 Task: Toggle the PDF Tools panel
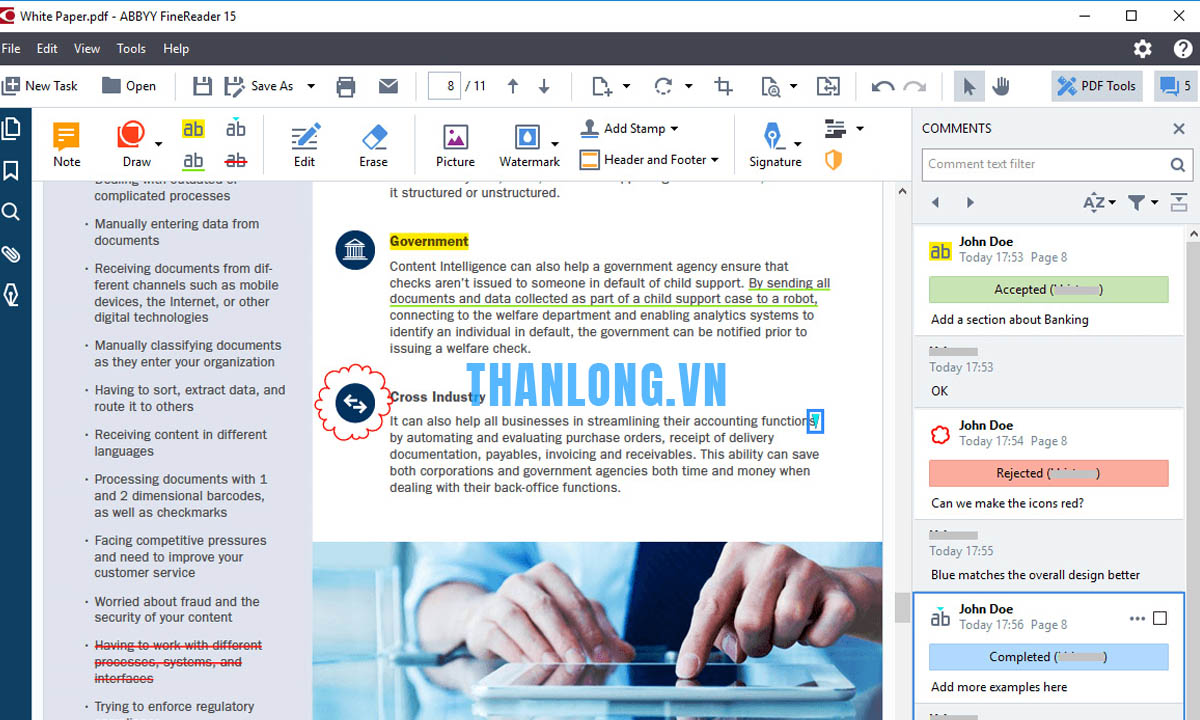click(x=1097, y=86)
